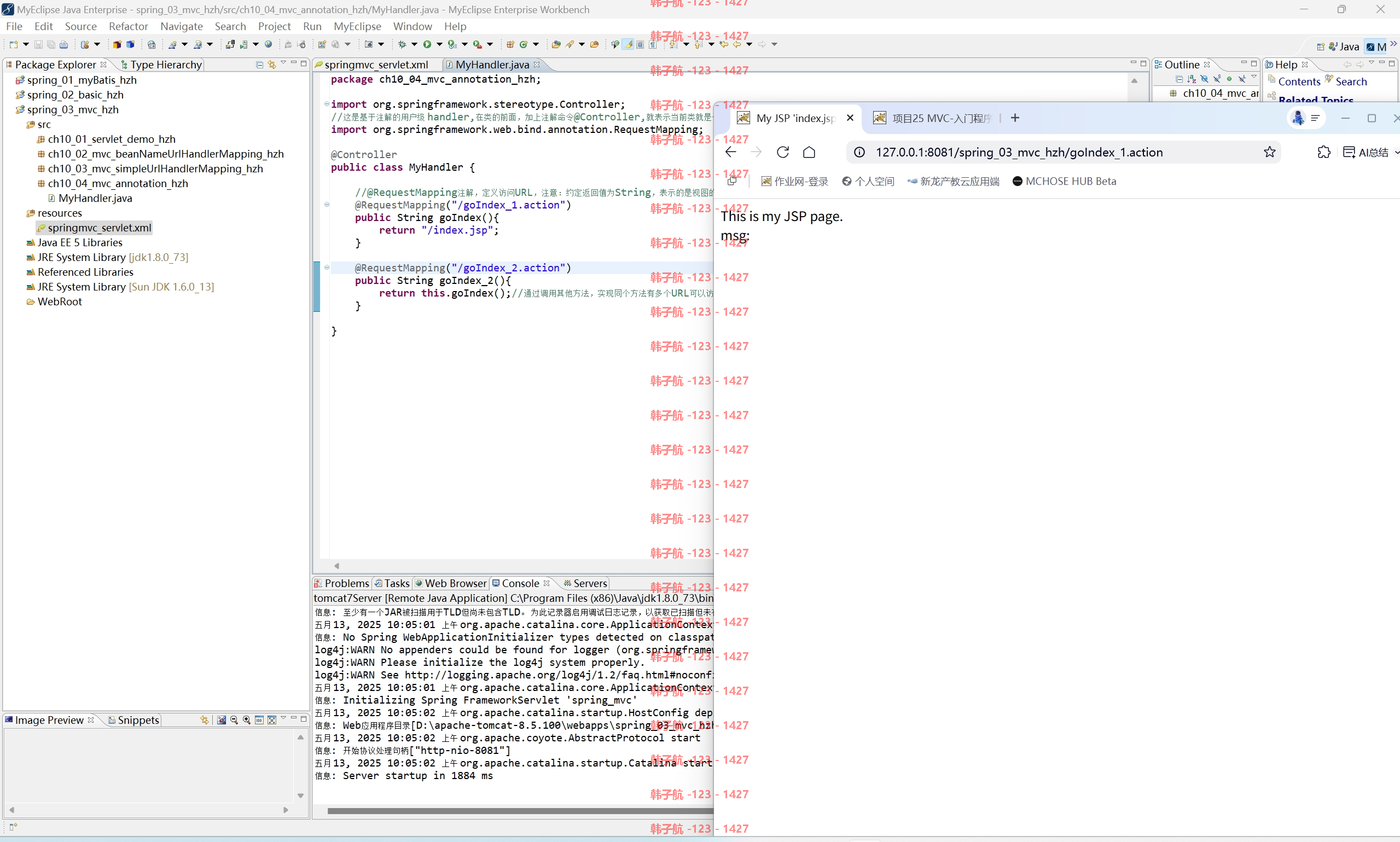
Task: Click Fit to Window icon in Image Preview
Action: pyautogui.click(x=272, y=720)
